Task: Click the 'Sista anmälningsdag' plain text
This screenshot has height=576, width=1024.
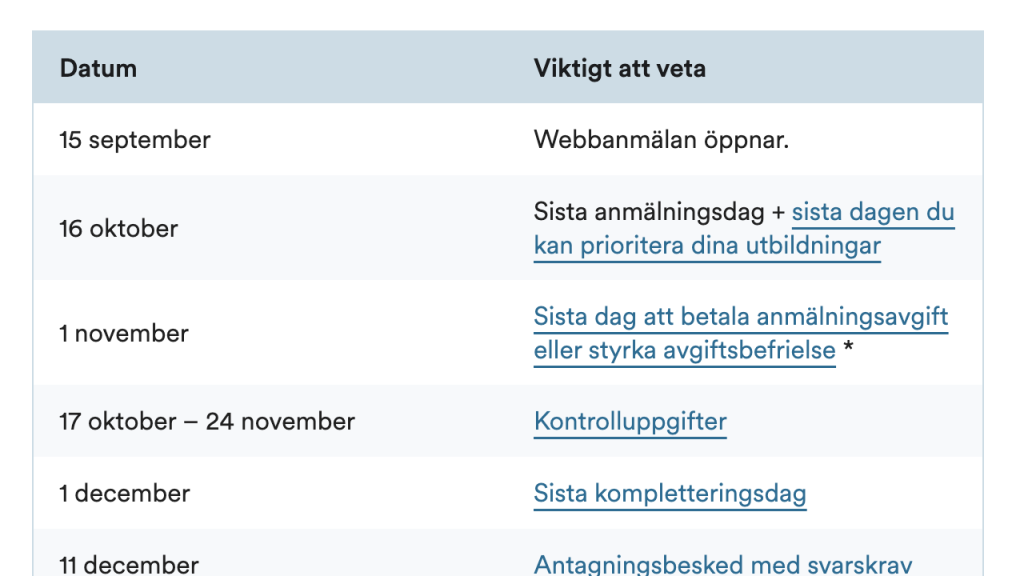Action: pos(649,212)
